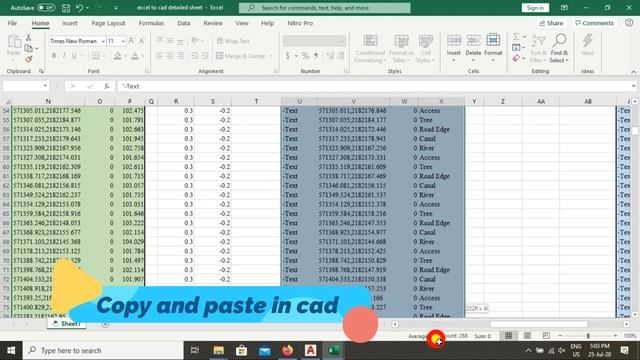Click the Share button
Image resolution: width=640 pixels, height=360 pixels.
click(551, 23)
